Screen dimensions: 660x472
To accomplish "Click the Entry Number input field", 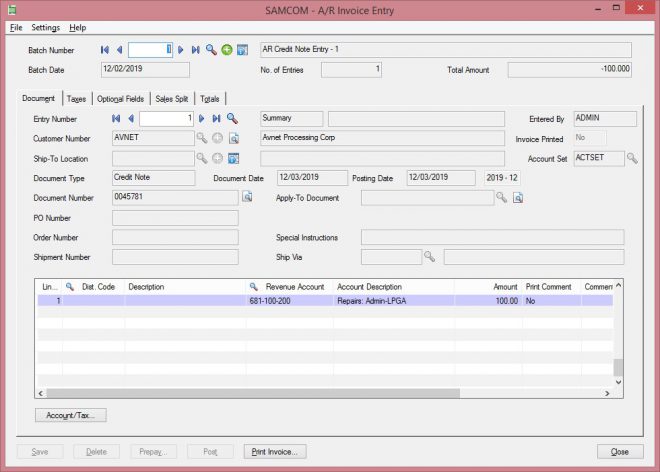I will [x=166, y=119].
